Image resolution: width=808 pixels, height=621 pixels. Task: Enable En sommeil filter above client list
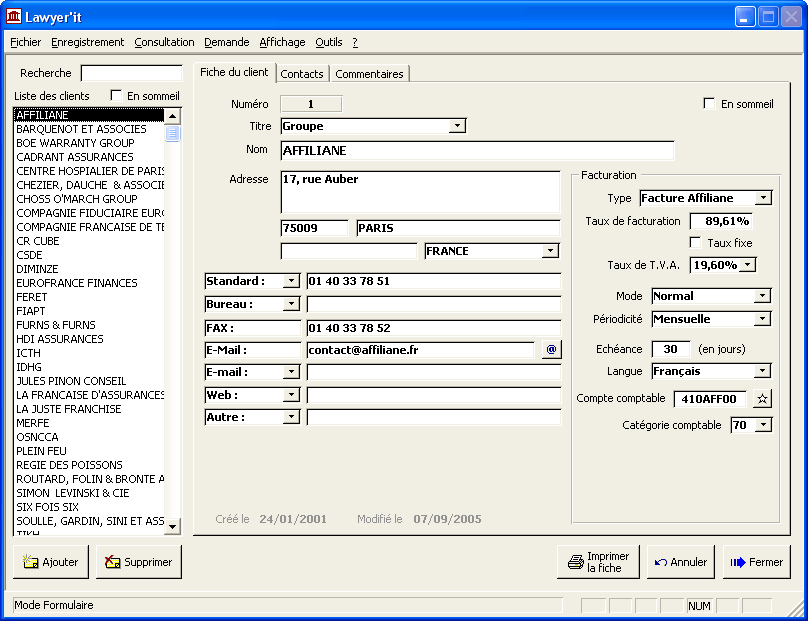(117, 96)
